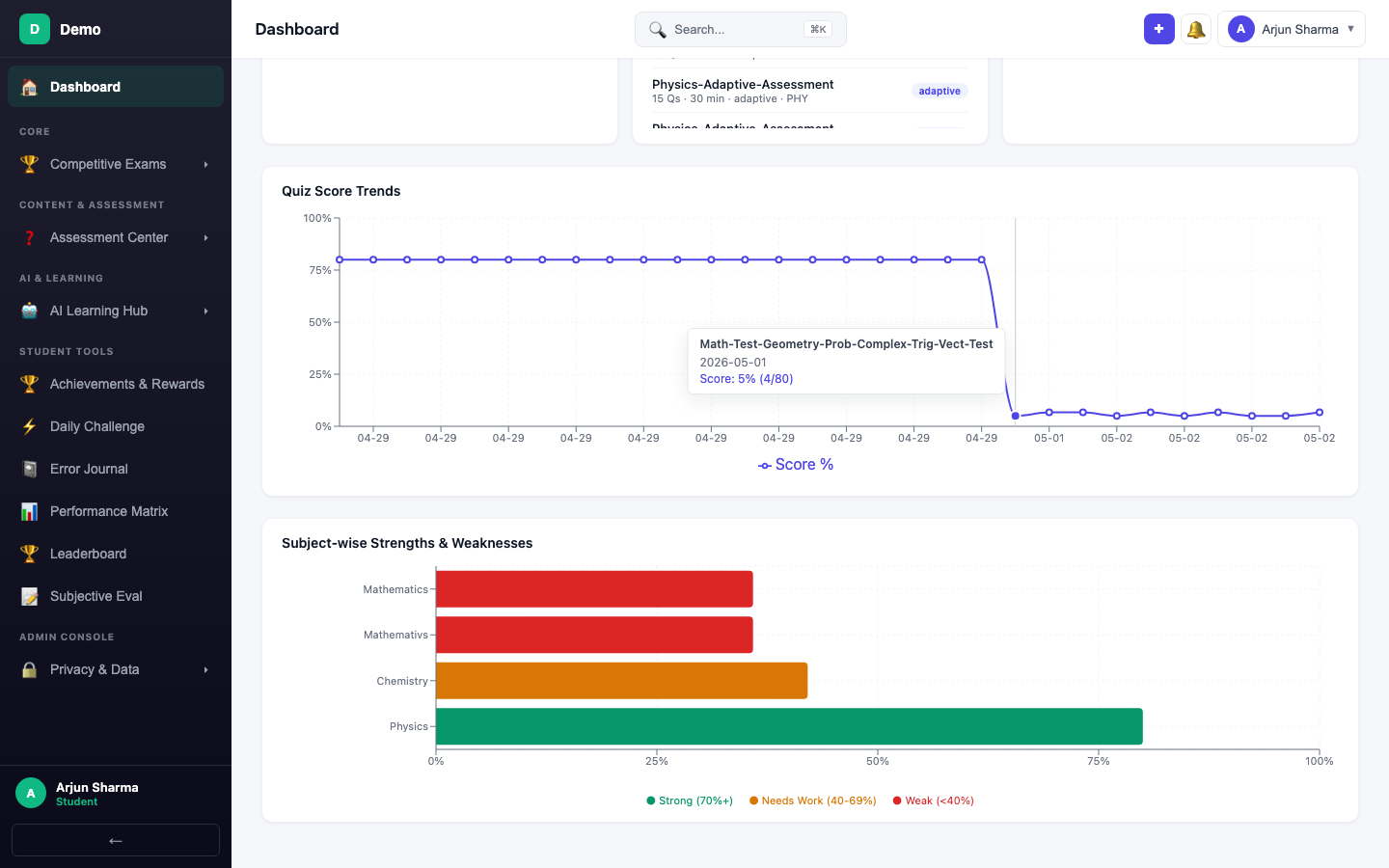1389x868 pixels.
Task: Click the Quiz Score Trends heading
Action: coord(340,191)
